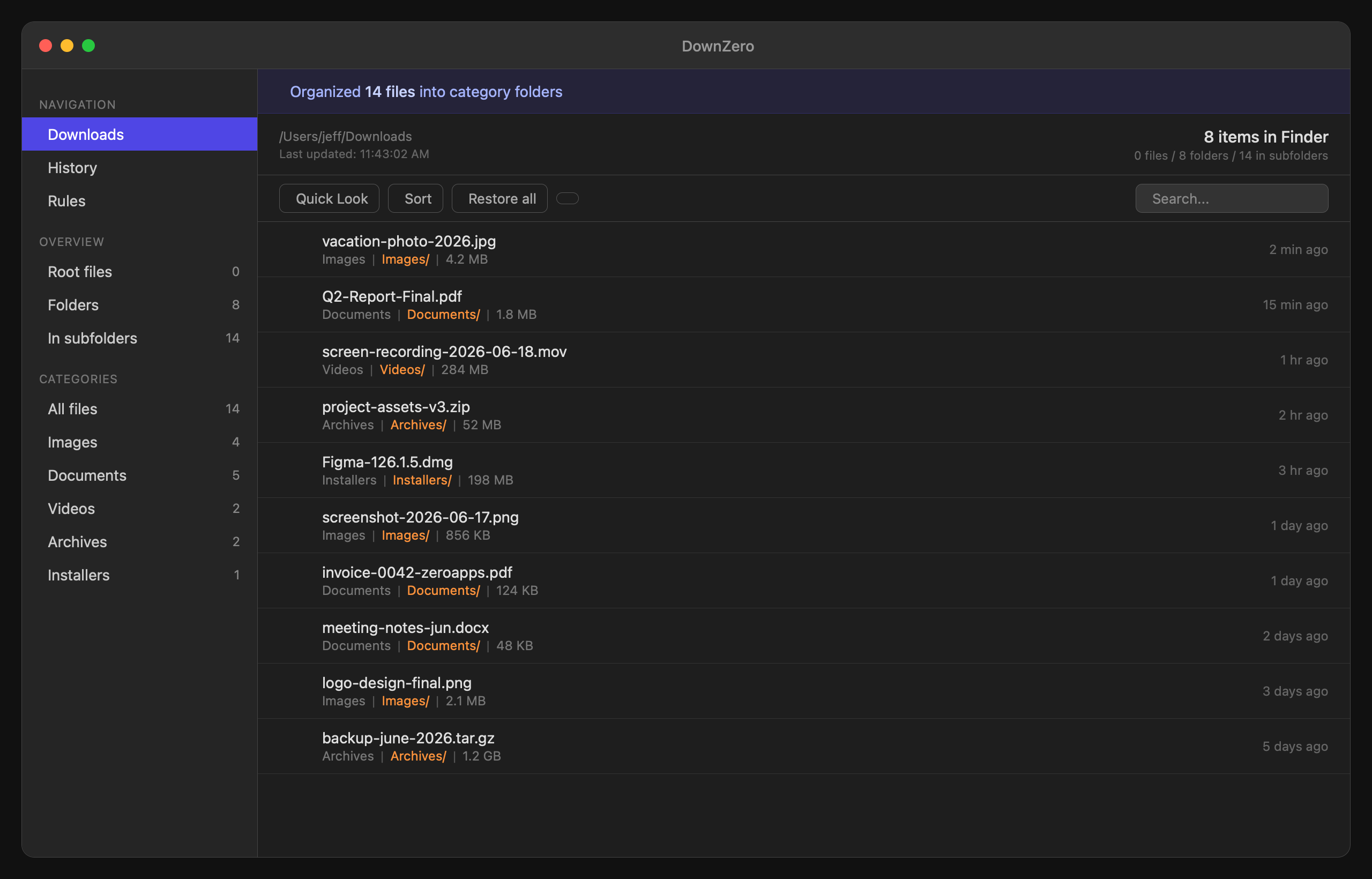Open the Documents/ folder link under invoice-0042-zeroapps.pdf

pyautogui.click(x=443, y=590)
